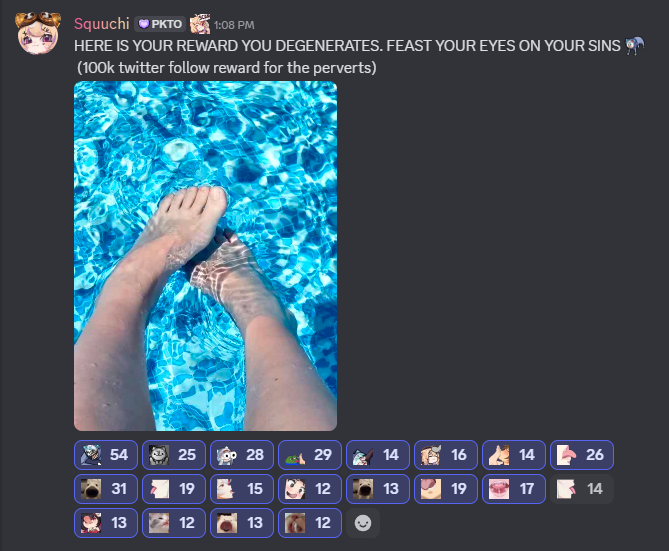Click the PKTO server tag badge

click(160, 24)
